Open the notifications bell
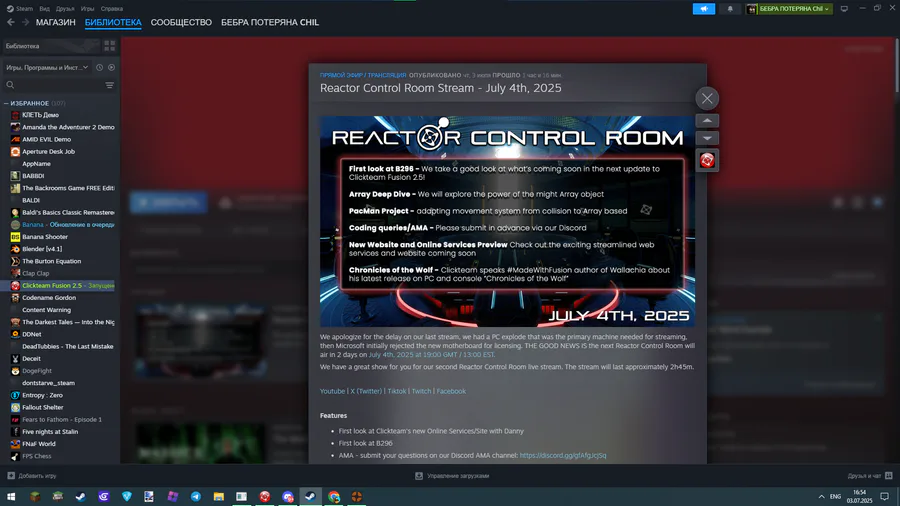900x506 pixels. pyautogui.click(x=730, y=9)
